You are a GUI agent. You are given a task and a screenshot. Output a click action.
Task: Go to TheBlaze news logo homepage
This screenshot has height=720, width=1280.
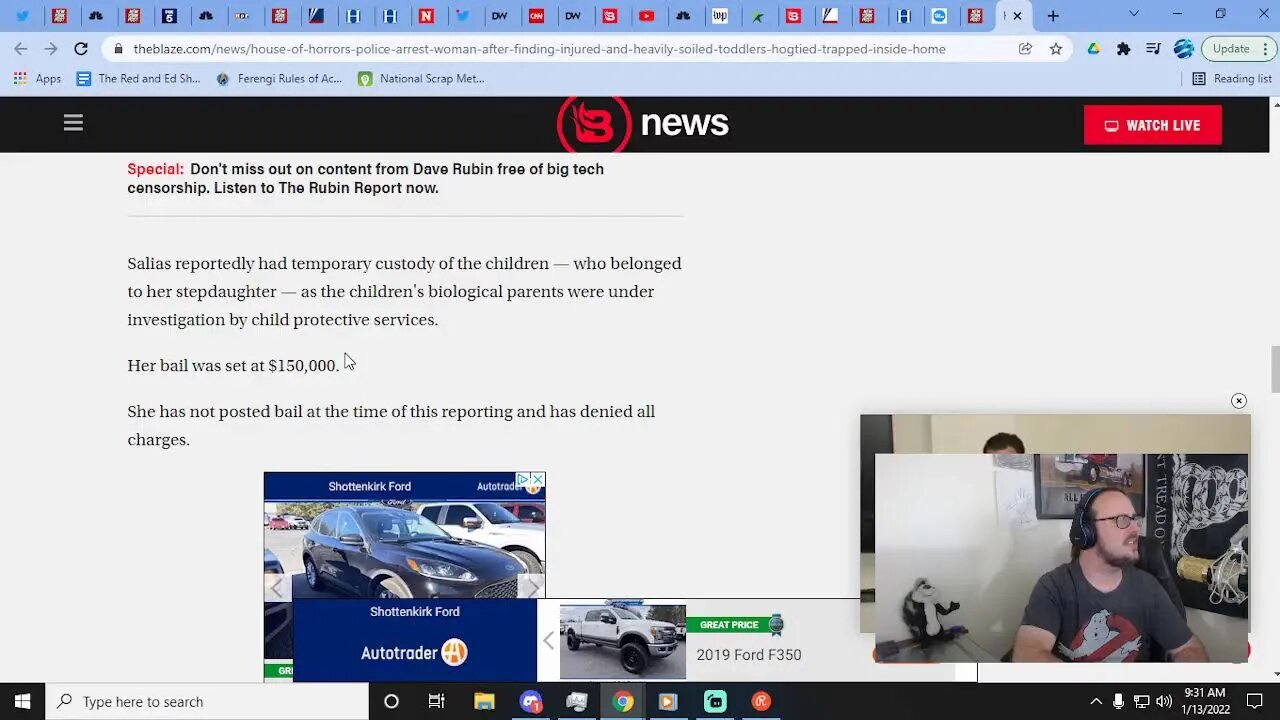tap(642, 124)
